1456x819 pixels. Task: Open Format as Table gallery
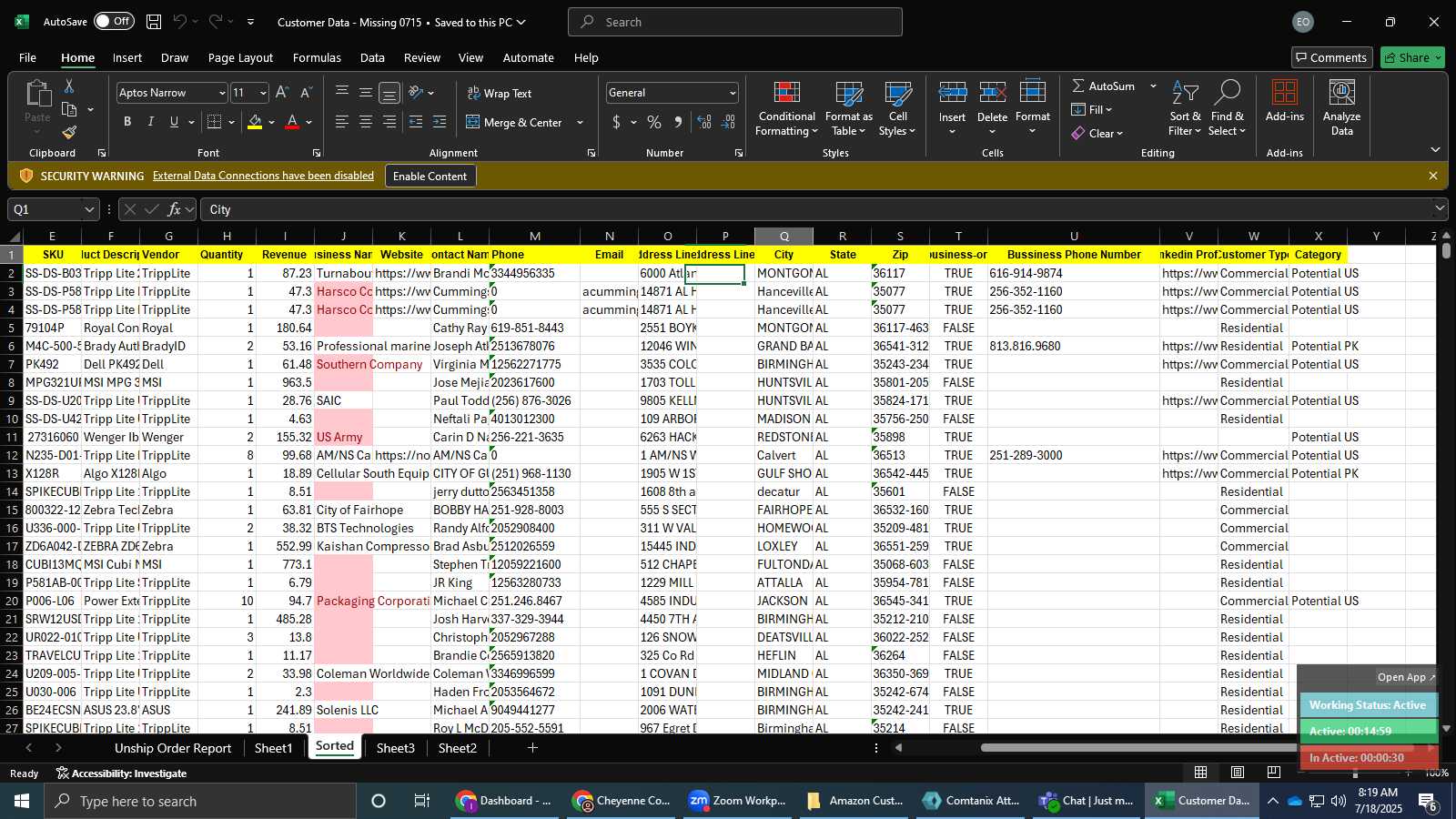pos(848,109)
